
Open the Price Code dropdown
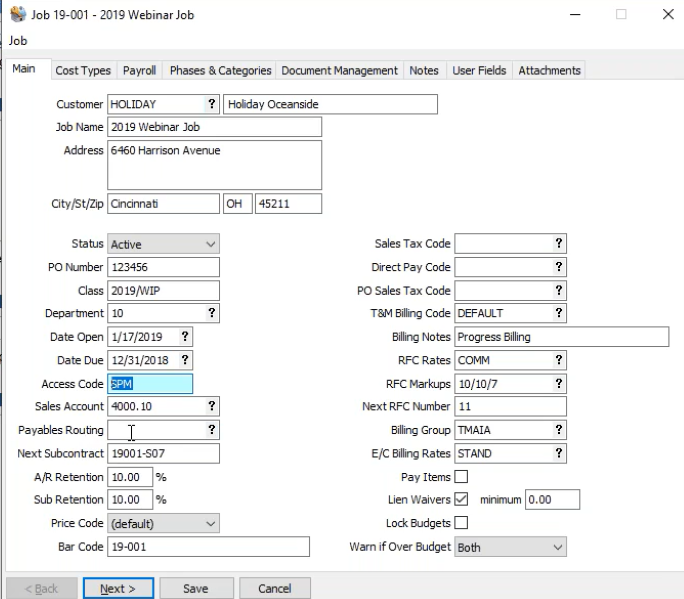(x=163, y=523)
